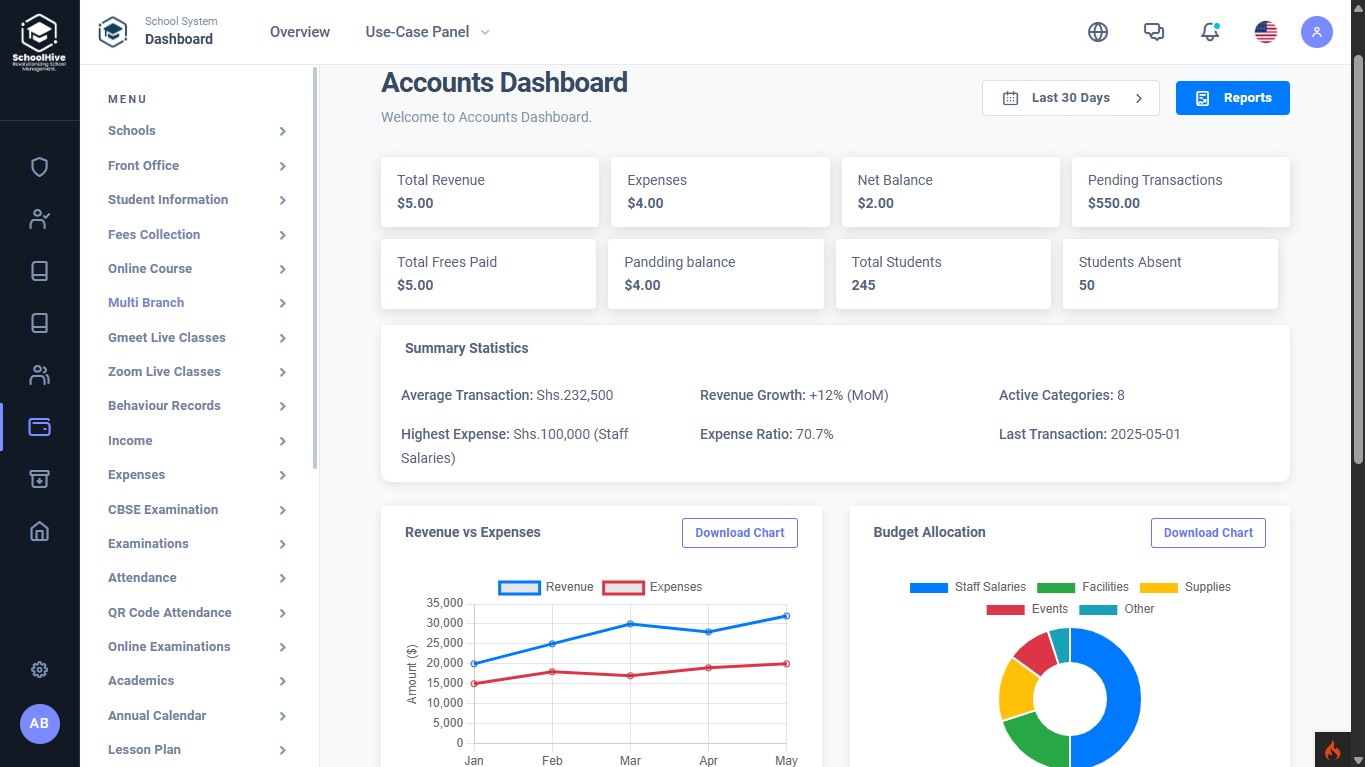Hide the Expenses line via legend
This screenshot has height=767, width=1365.
point(652,587)
